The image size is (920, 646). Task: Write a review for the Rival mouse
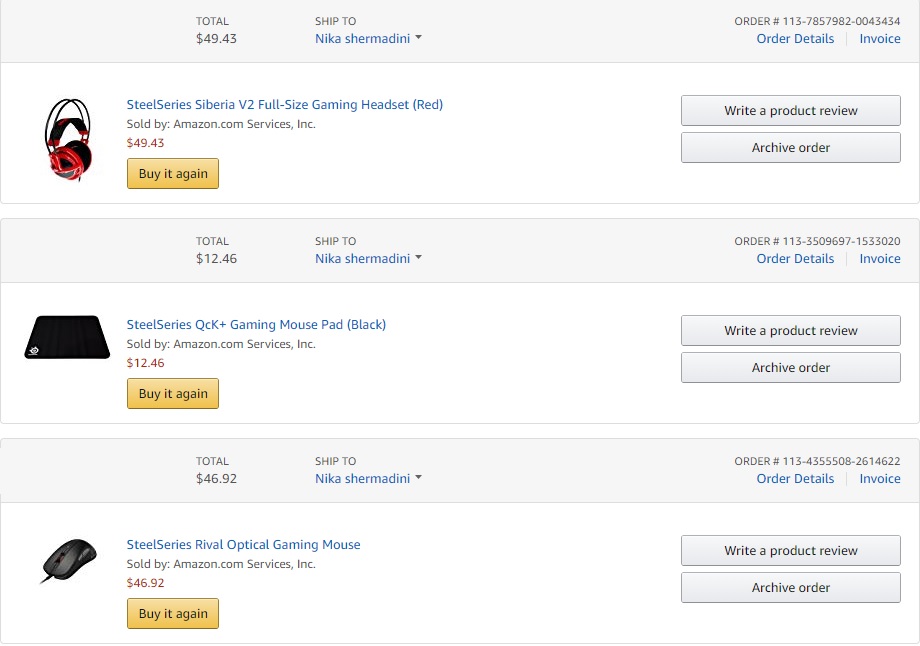pos(790,551)
